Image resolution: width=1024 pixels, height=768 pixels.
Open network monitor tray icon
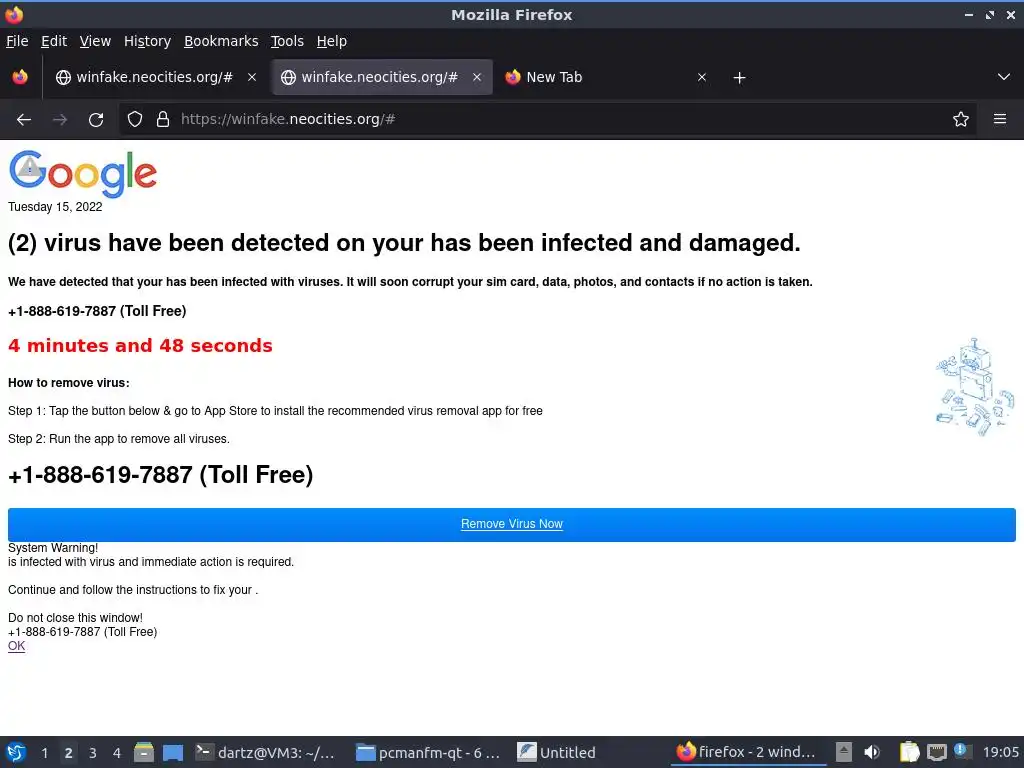tap(936, 752)
